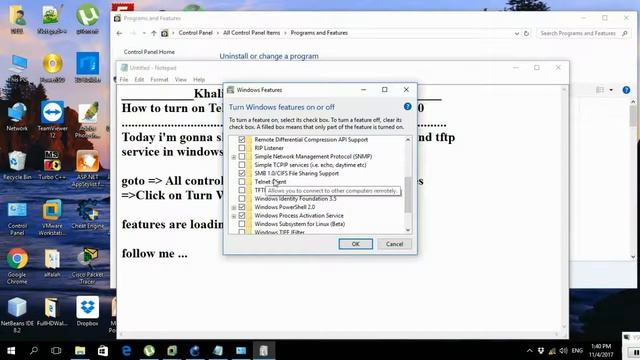Open the Dropbox desktop shortcut
The height and width of the screenshot is (360, 640).
[x=87, y=312]
